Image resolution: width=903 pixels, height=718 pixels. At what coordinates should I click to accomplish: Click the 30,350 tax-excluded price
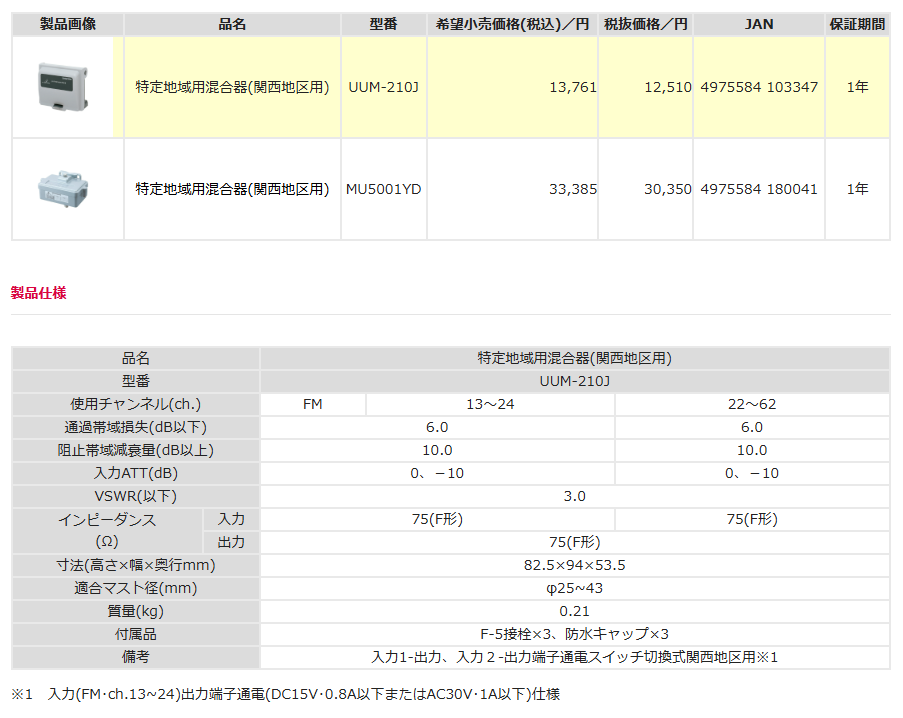pos(667,189)
